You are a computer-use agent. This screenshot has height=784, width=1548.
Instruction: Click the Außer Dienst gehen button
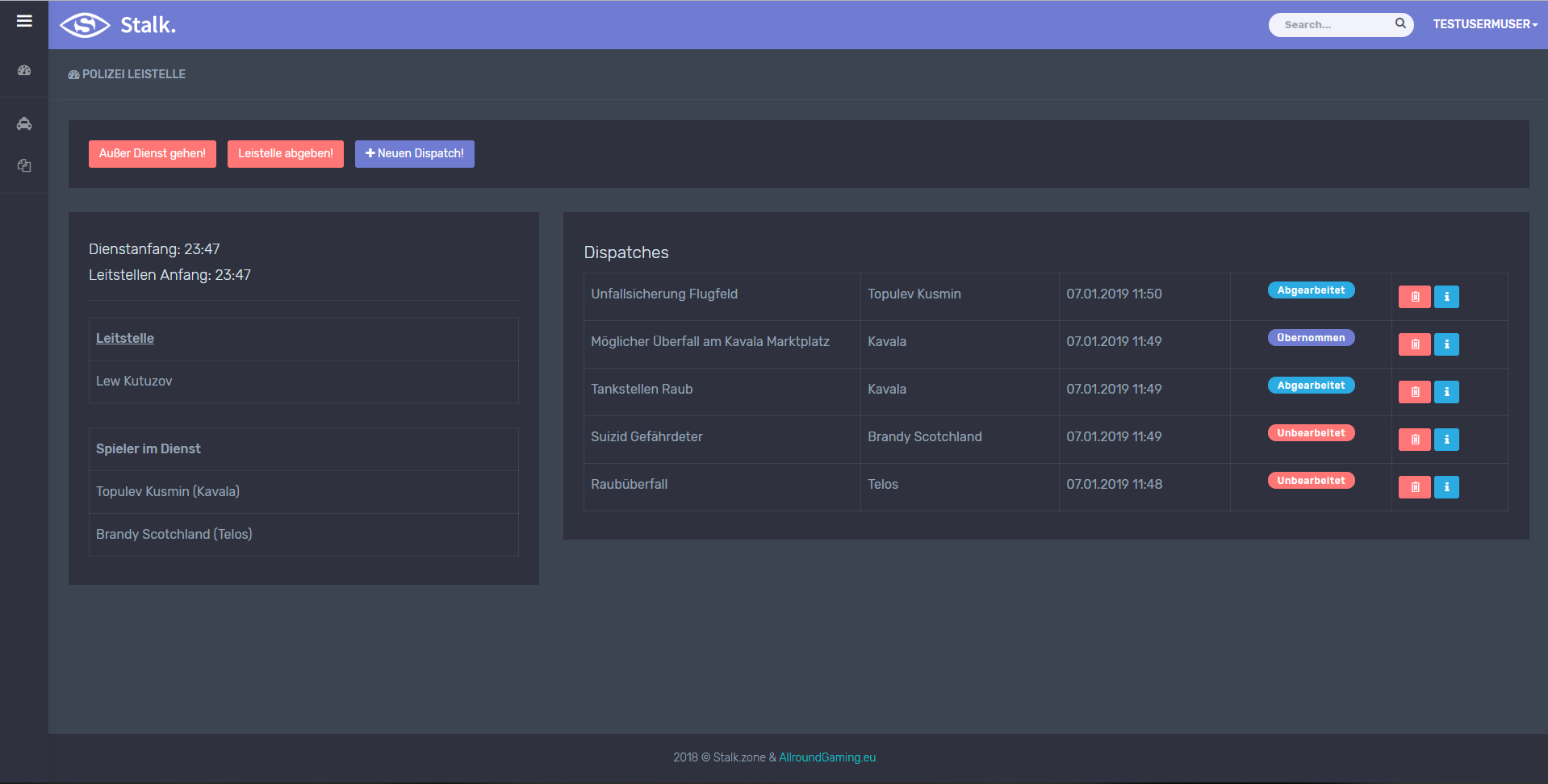coord(153,154)
